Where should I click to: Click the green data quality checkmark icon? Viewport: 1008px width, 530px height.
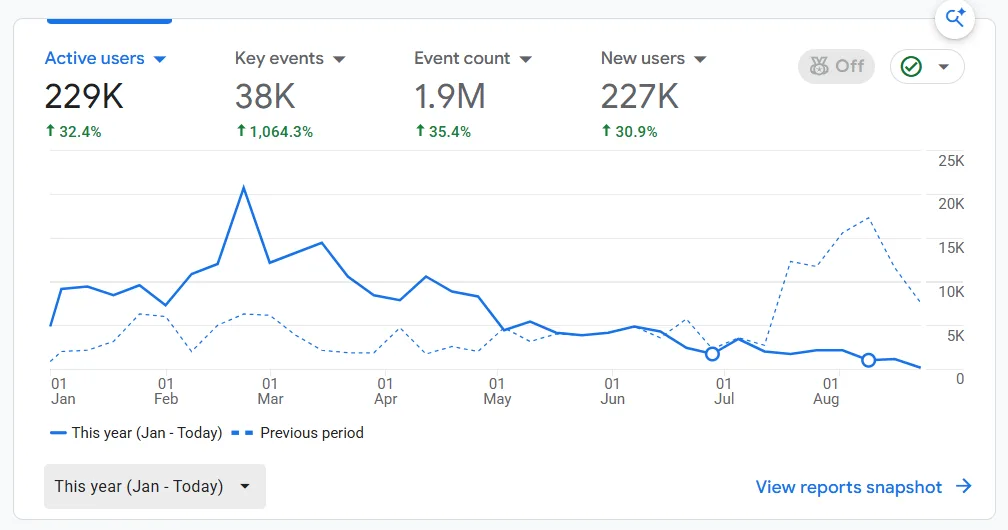pyautogui.click(x=911, y=66)
